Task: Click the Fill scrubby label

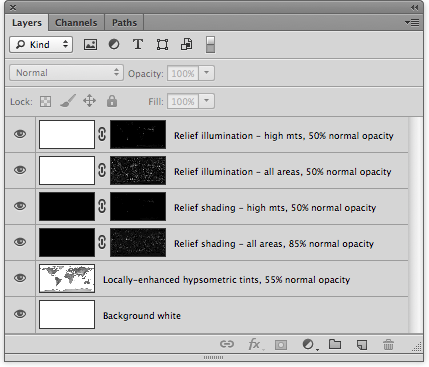Action: pyautogui.click(x=156, y=101)
